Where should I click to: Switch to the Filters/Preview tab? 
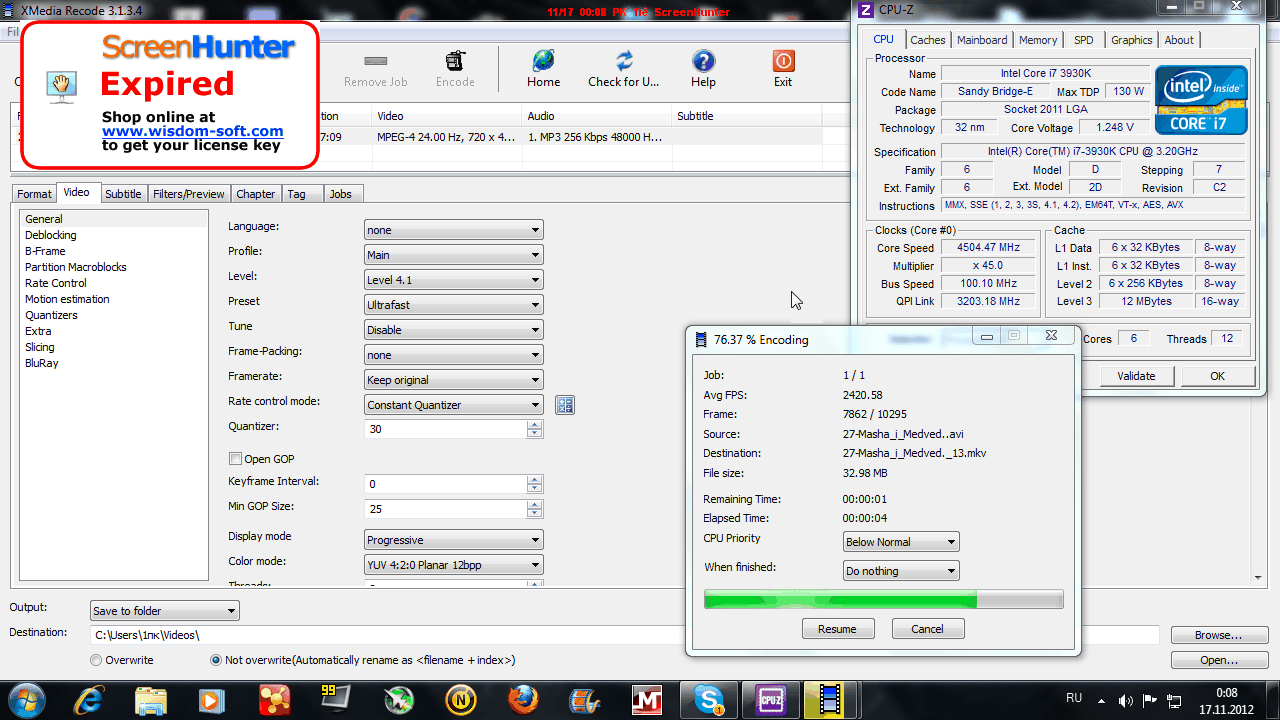coord(188,194)
